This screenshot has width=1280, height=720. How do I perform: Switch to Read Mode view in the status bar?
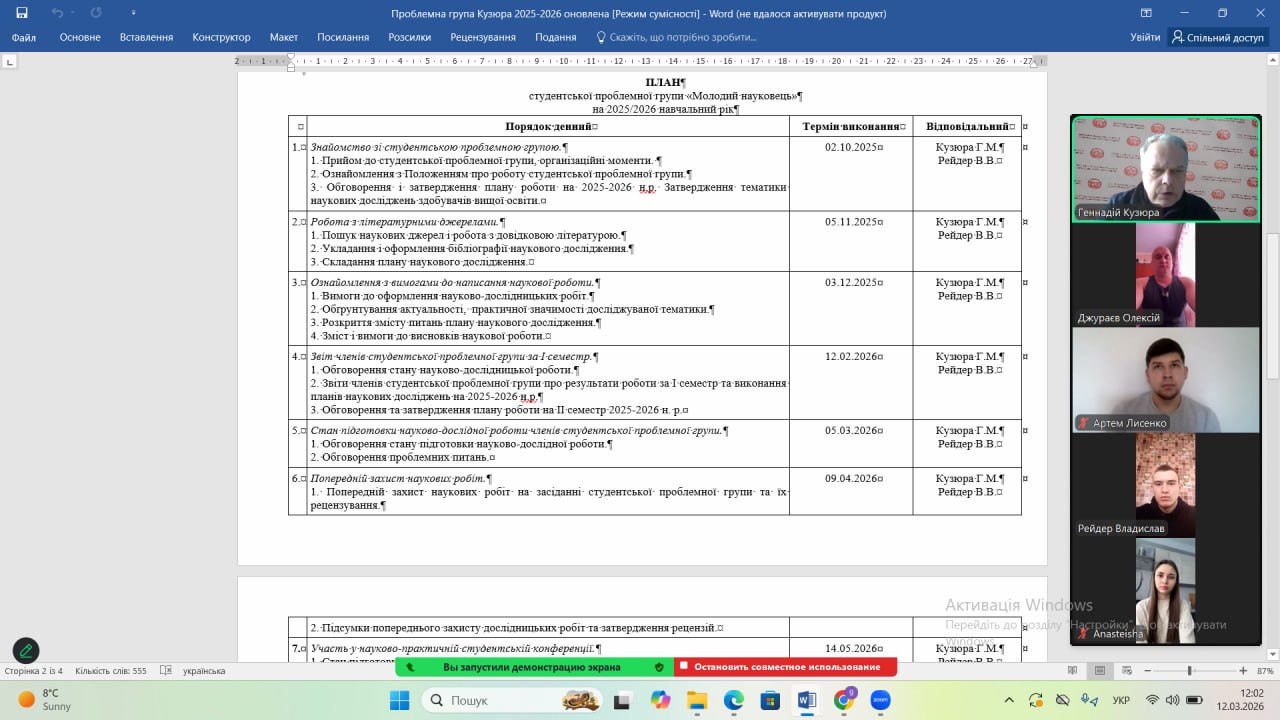pyautogui.click(x=1073, y=671)
